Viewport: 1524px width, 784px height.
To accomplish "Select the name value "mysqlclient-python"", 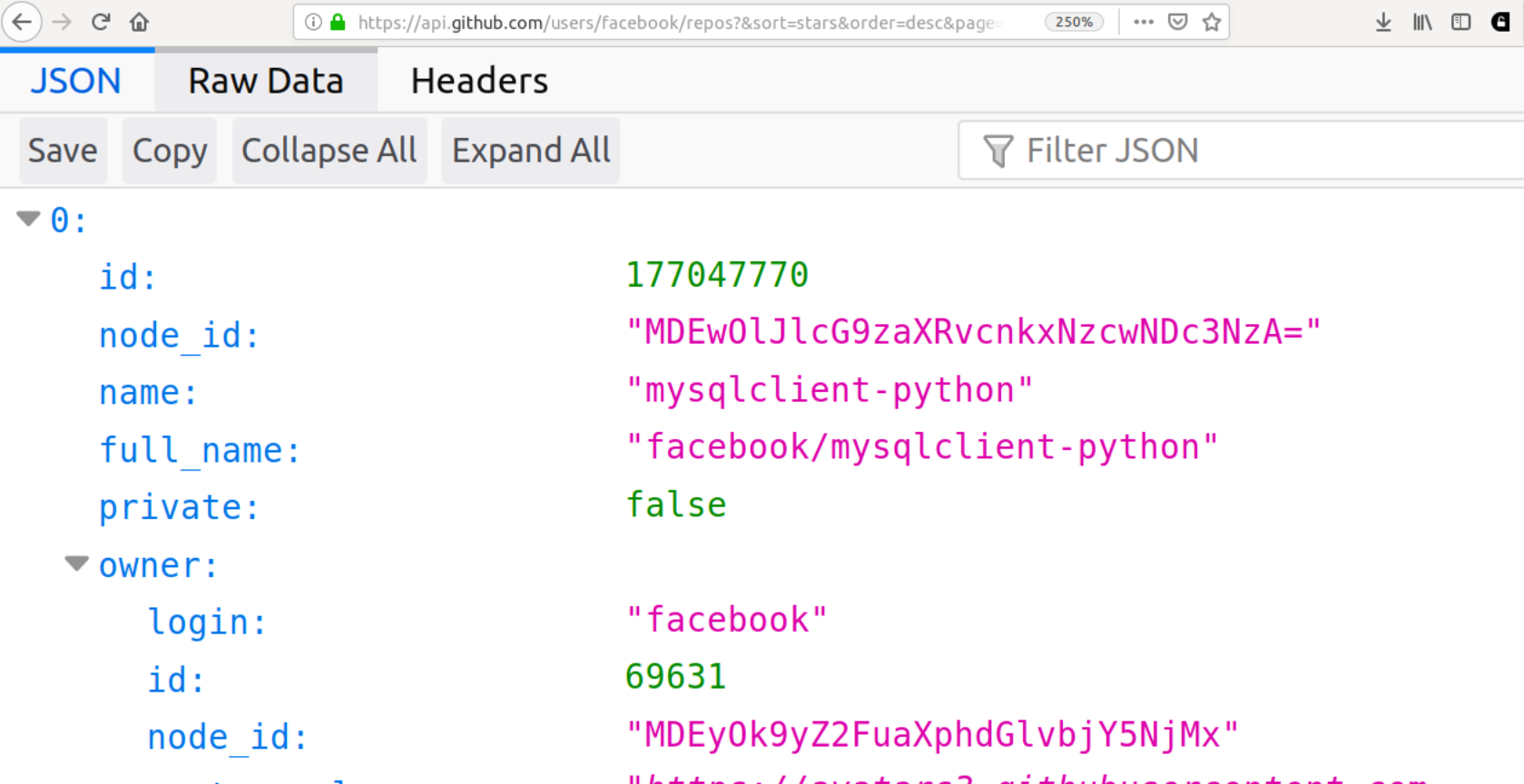I will point(830,390).
